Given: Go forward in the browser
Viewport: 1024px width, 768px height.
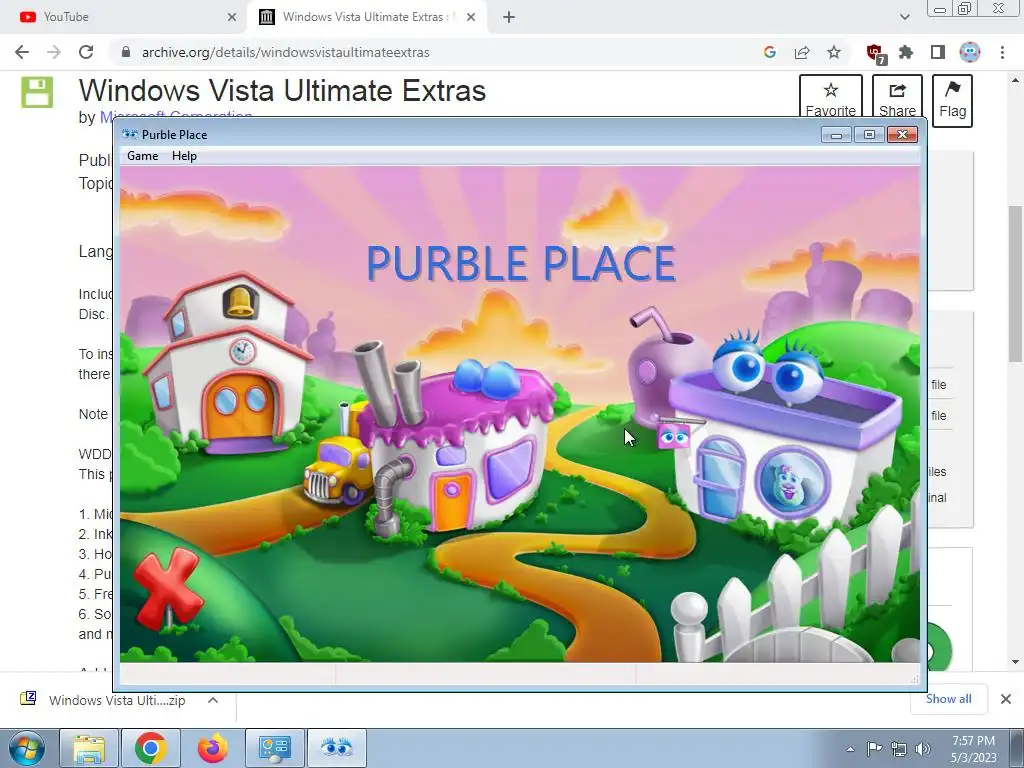Looking at the screenshot, I should click(x=54, y=52).
